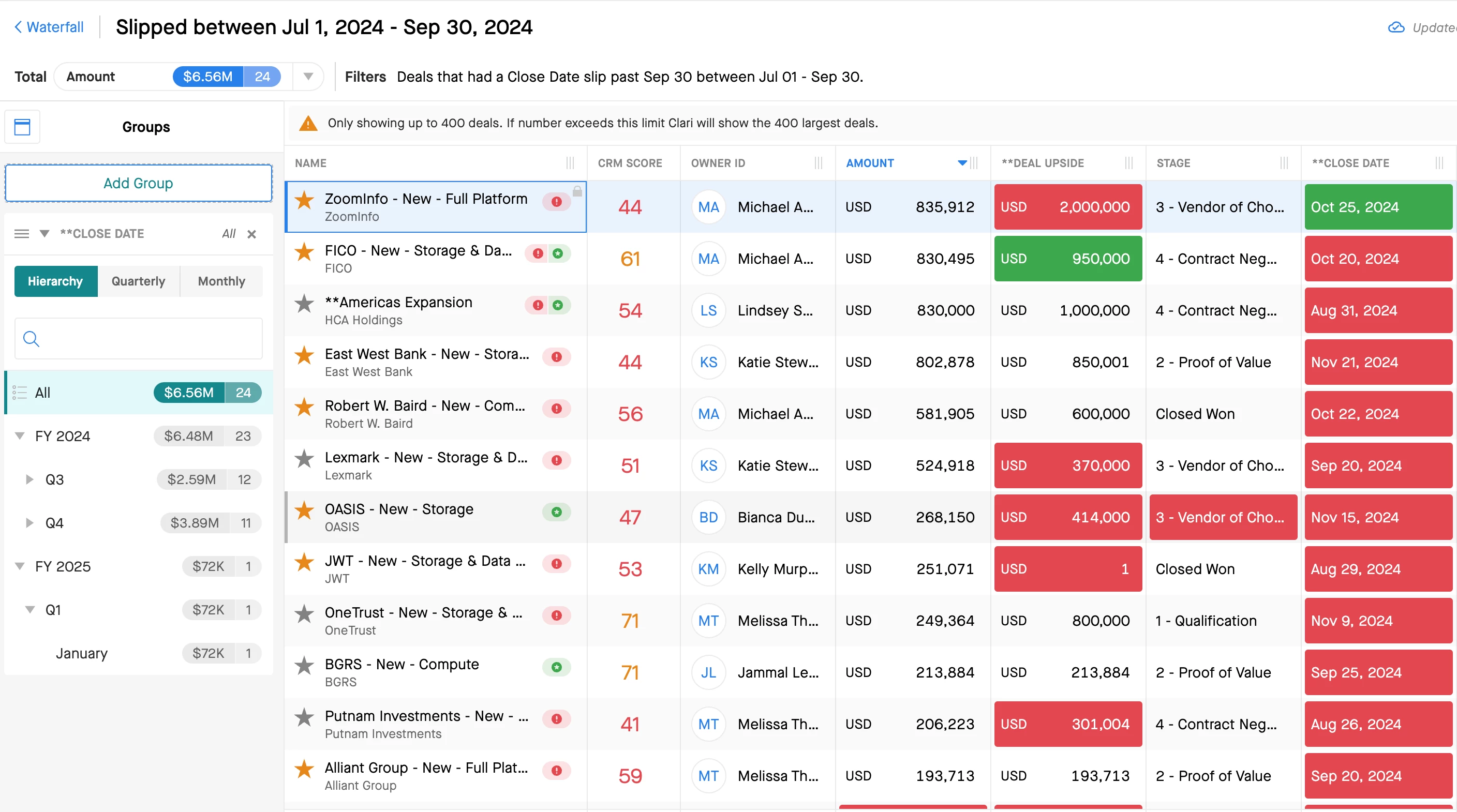This screenshot has width=1457, height=812.
Task: Click the drag handle icon for **CLOSE DATE group
Action: tap(22, 234)
